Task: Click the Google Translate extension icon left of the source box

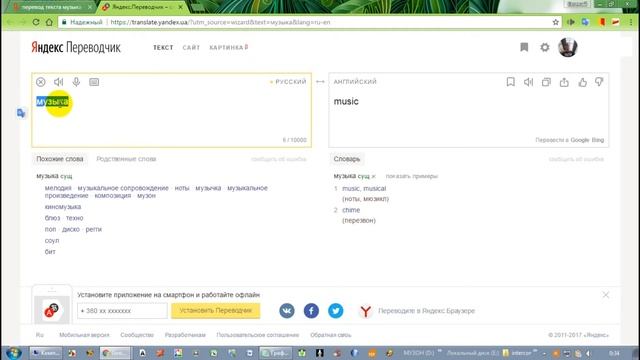Action: pyautogui.click(x=21, y=113)
